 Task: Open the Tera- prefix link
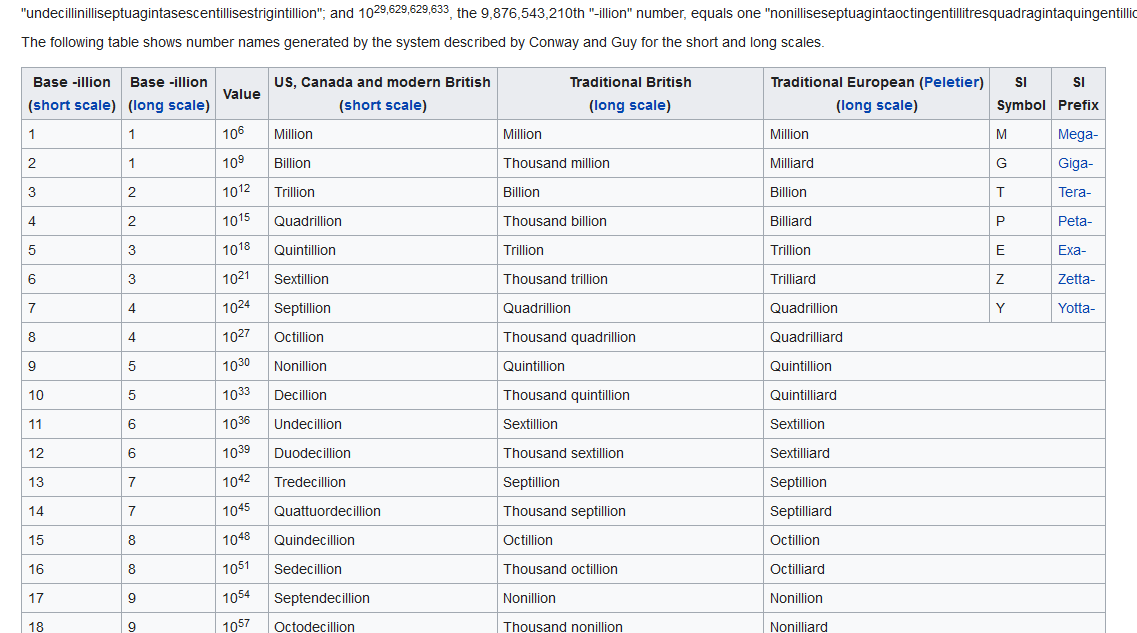tap(1074, 192)
